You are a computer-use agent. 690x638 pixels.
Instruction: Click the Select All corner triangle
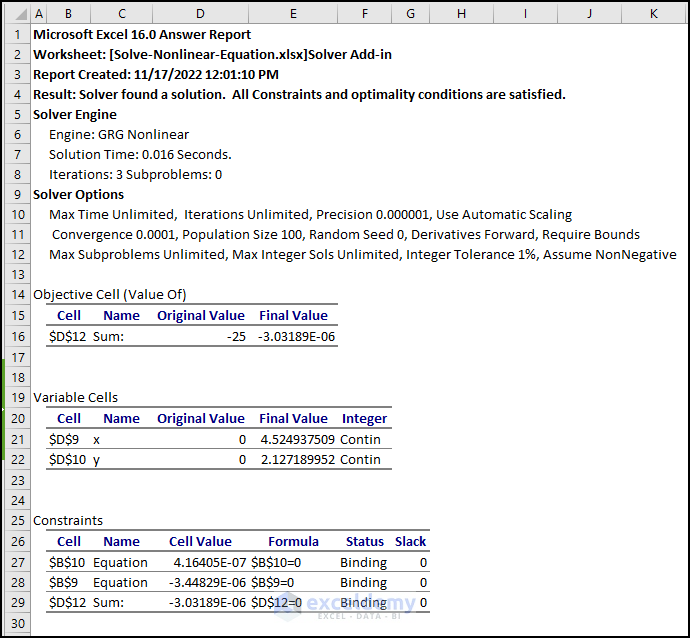[x=19, y=14]
